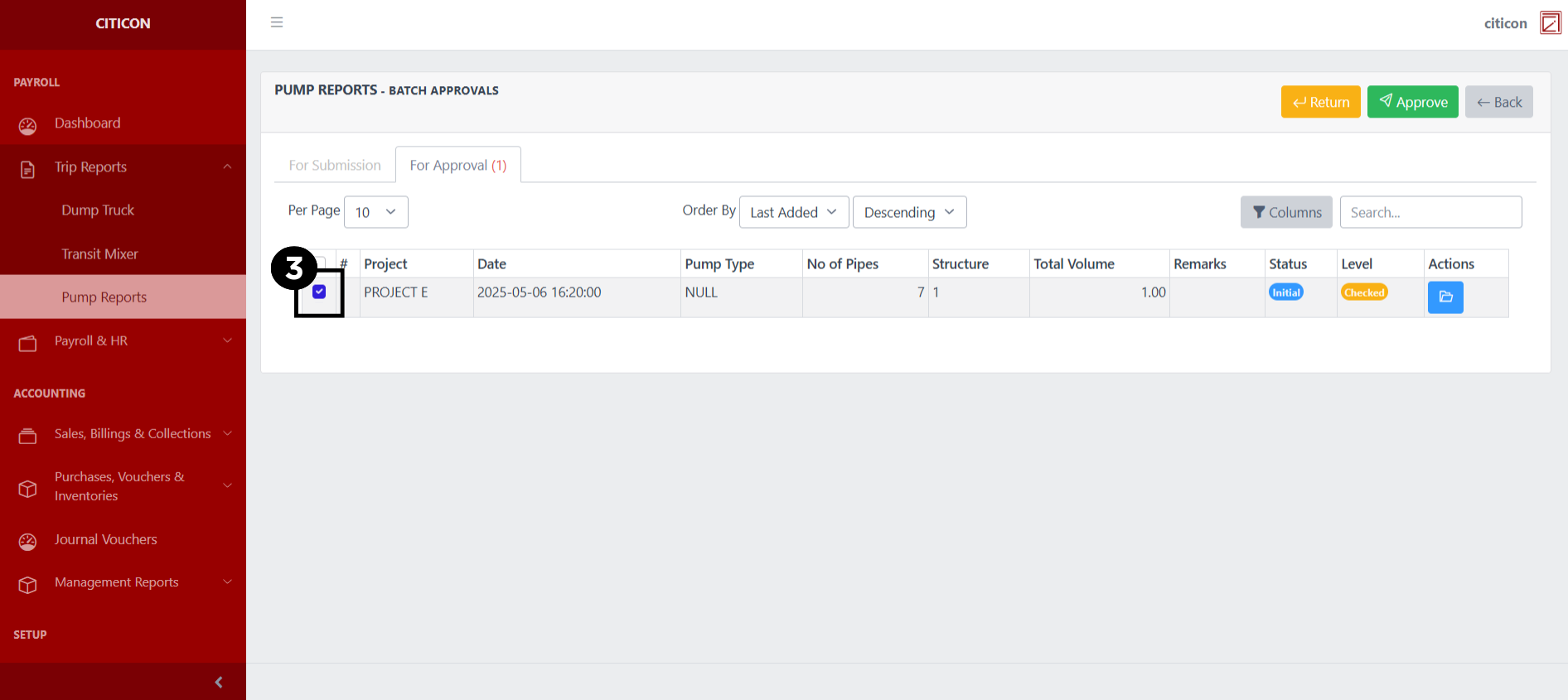
Task: Click the hamburger menu icon
Action: [x=277, y=22]
